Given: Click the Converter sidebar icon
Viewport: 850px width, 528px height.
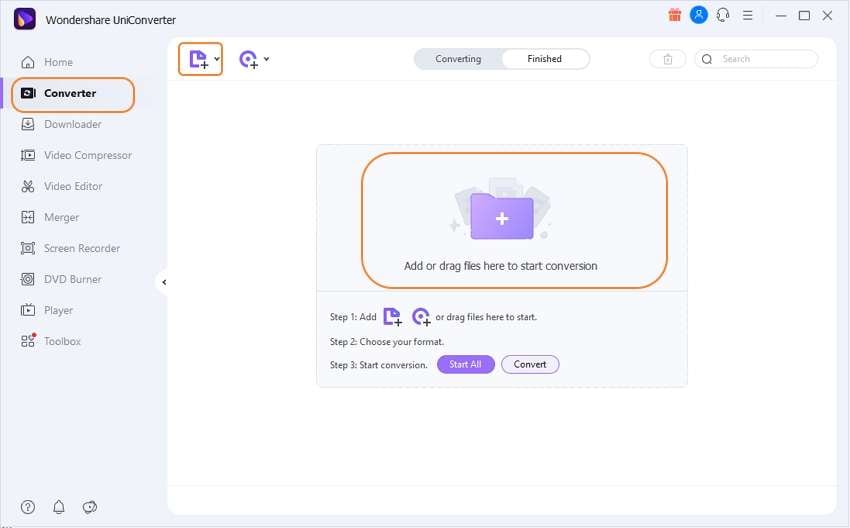Looking at the screenshot, I should click(28, 93).
